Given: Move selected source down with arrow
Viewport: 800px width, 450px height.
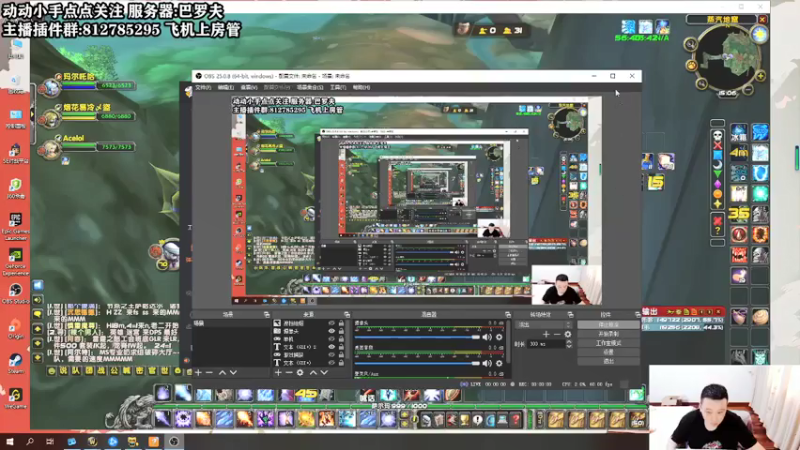Looking at the screenshot, I should click(x=323, y=372).
